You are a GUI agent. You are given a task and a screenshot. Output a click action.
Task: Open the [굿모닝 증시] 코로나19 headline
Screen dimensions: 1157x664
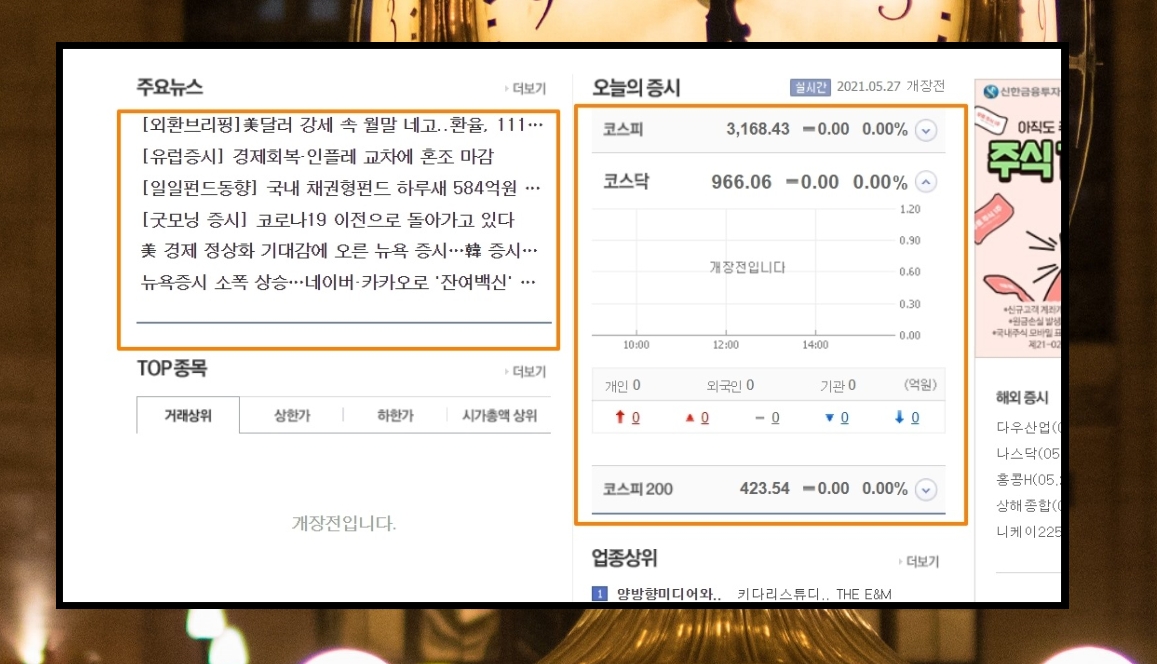click(328, 220)
